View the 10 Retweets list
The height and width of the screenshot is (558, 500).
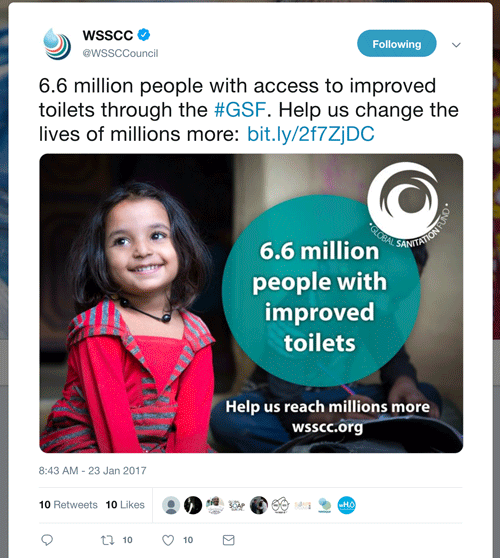(x=68, y=505)
